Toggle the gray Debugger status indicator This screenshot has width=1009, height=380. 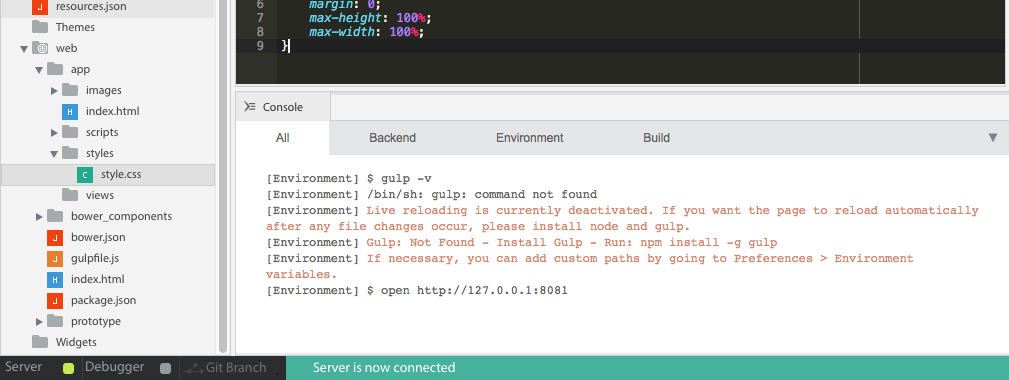165,368
